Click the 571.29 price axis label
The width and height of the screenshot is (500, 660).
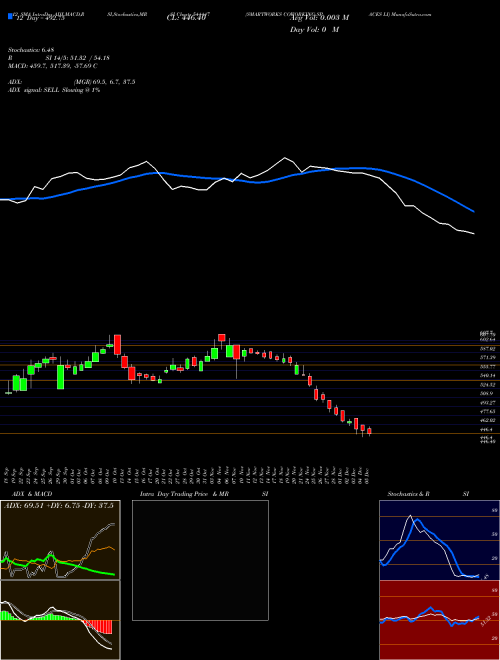487,357
